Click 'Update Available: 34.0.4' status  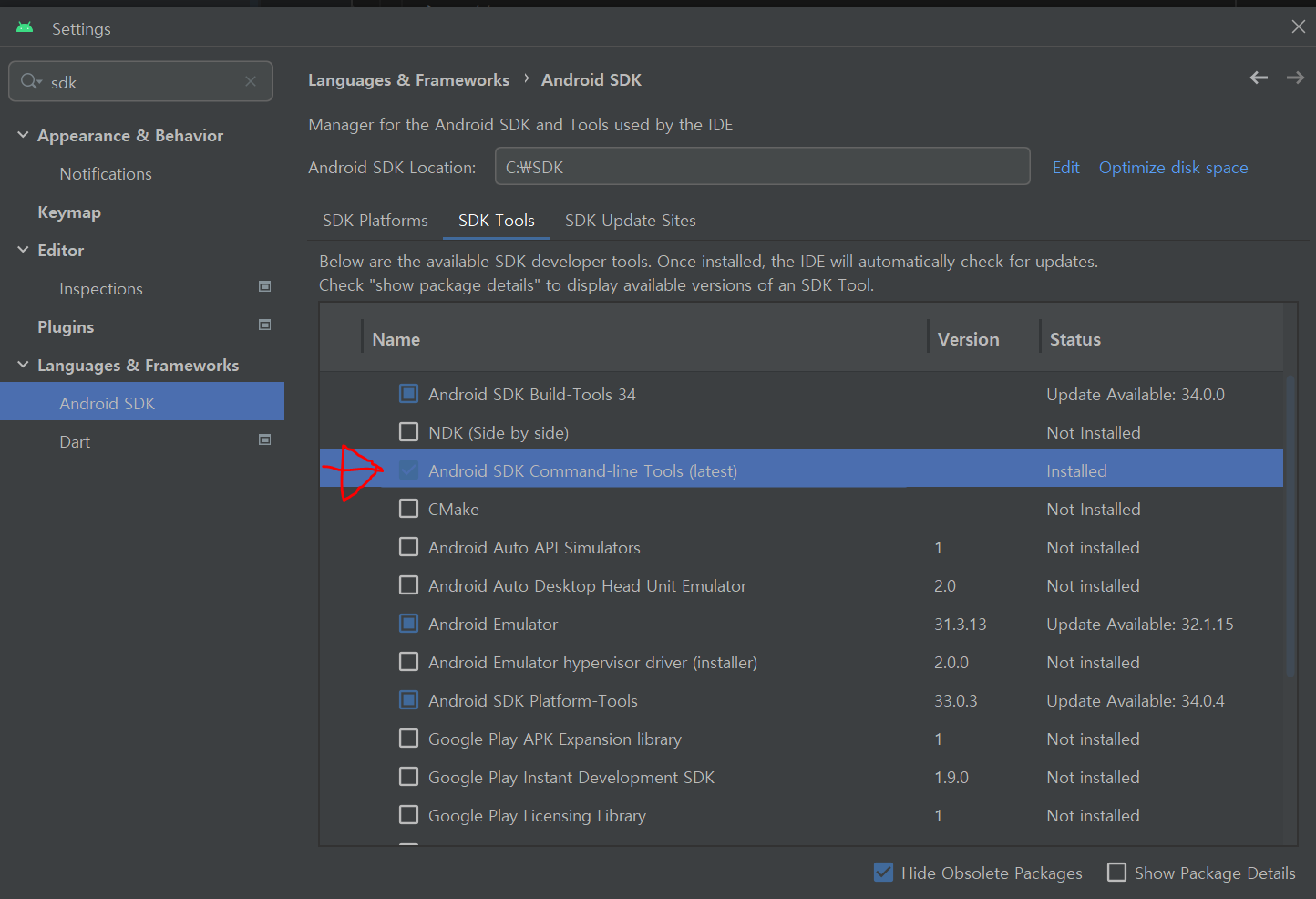click(1136, 700)
